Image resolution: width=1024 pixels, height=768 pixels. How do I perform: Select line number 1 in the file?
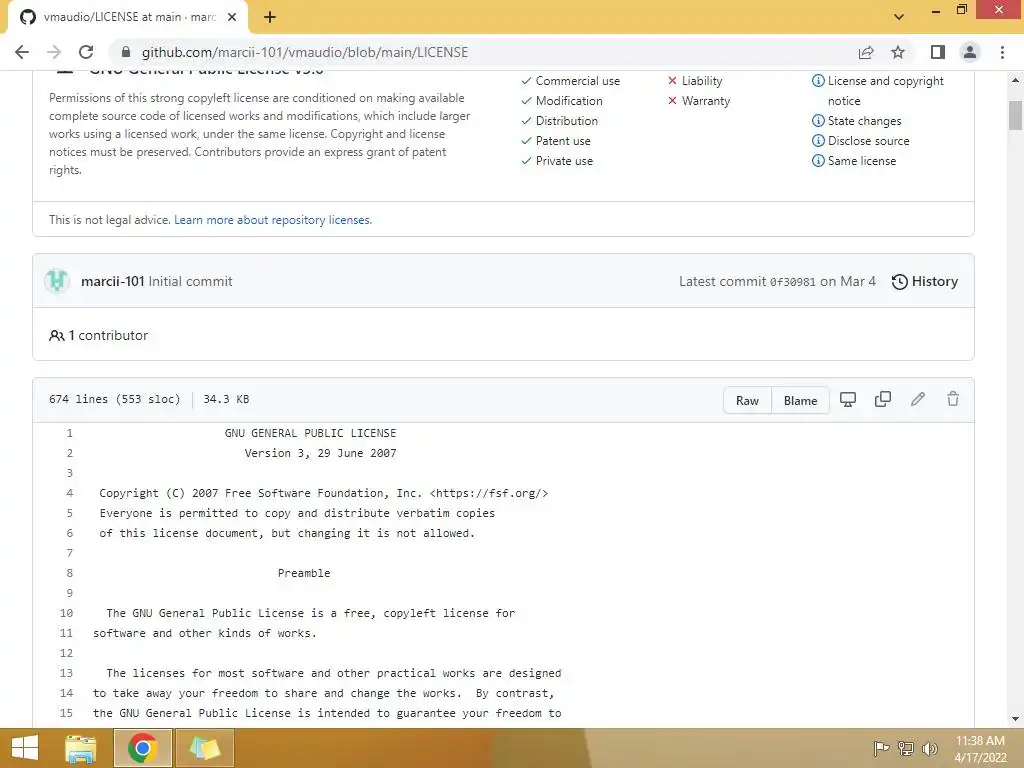(x=69, y=433)
